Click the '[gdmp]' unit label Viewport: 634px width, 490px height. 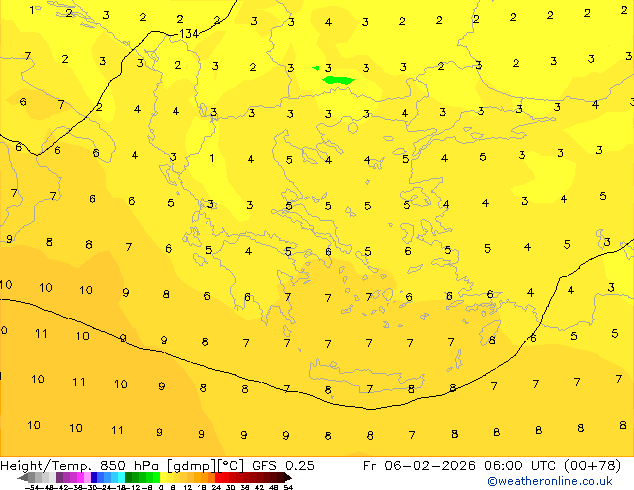(191, 466)
